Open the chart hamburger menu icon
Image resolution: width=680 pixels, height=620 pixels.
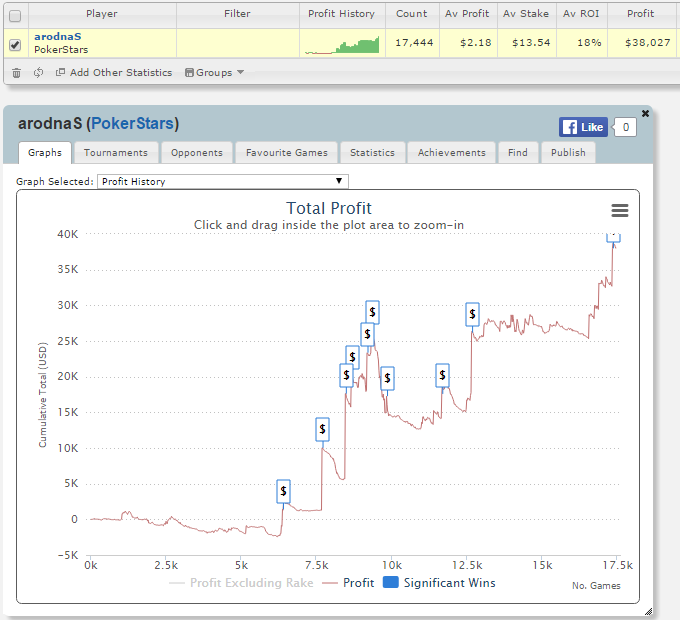point(620,211)
